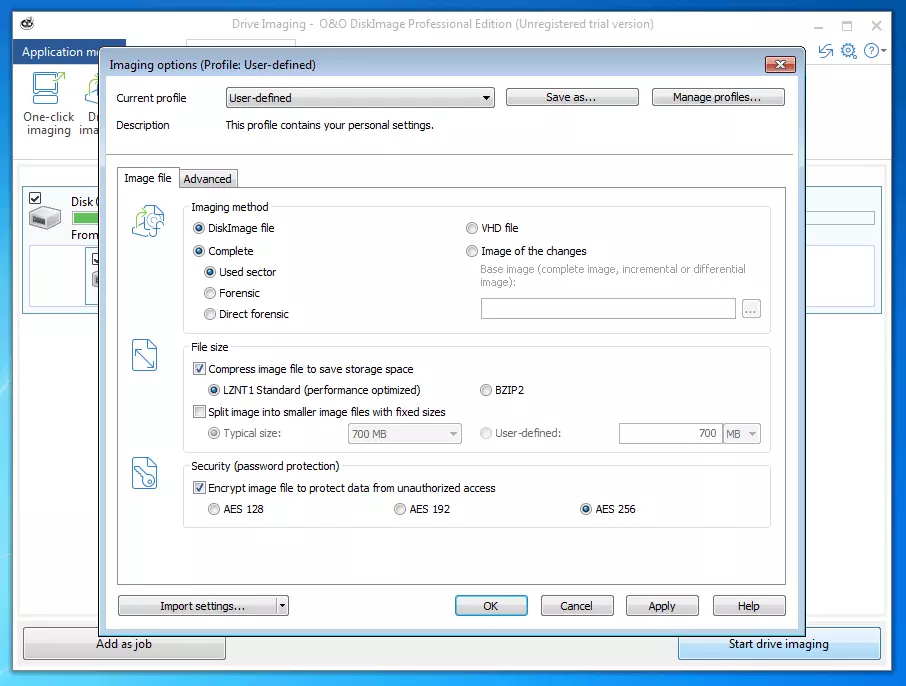
Task: Open the help question mark icon
Action: 871,51
